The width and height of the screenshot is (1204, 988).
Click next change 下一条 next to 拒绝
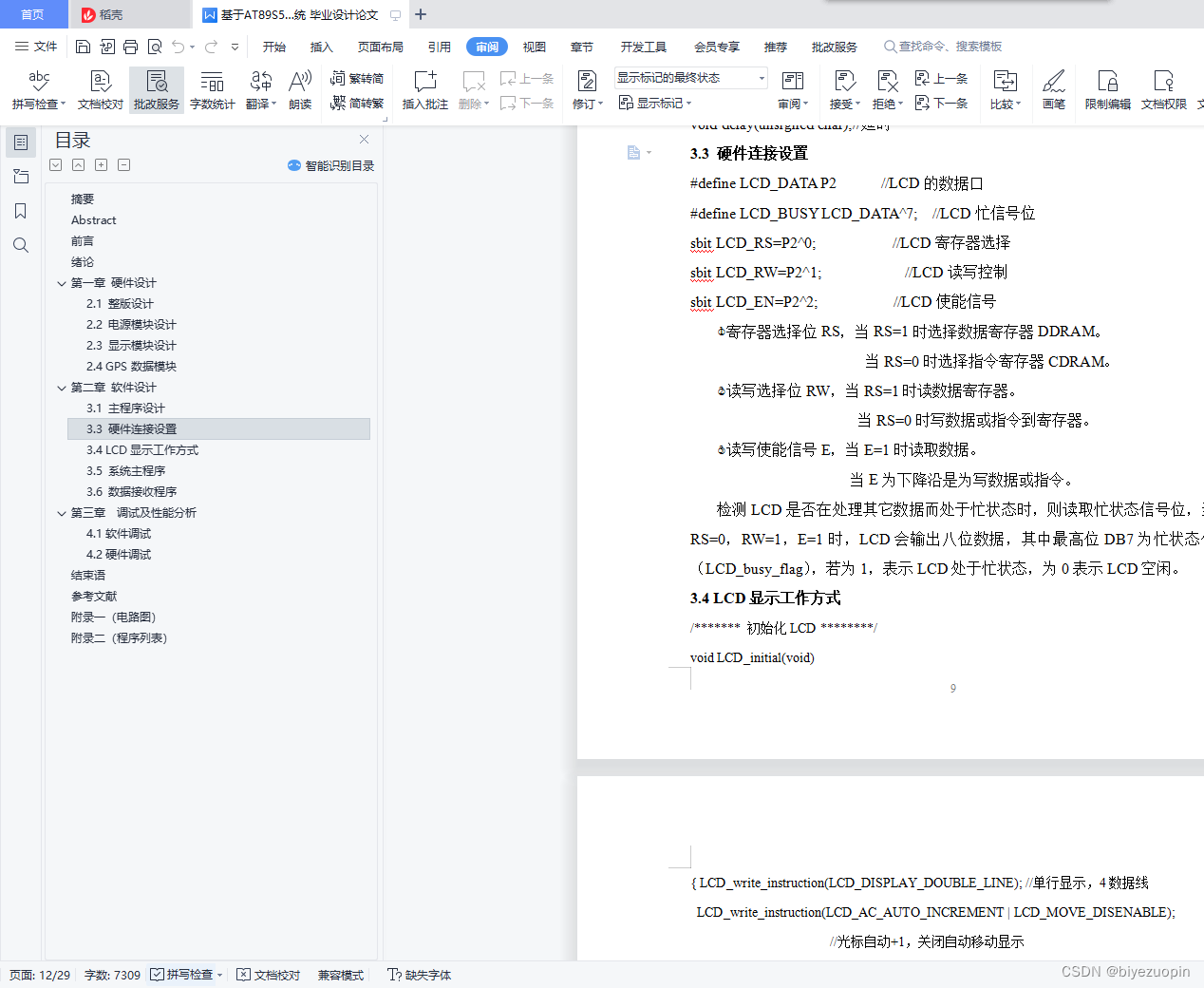point(941,103)
